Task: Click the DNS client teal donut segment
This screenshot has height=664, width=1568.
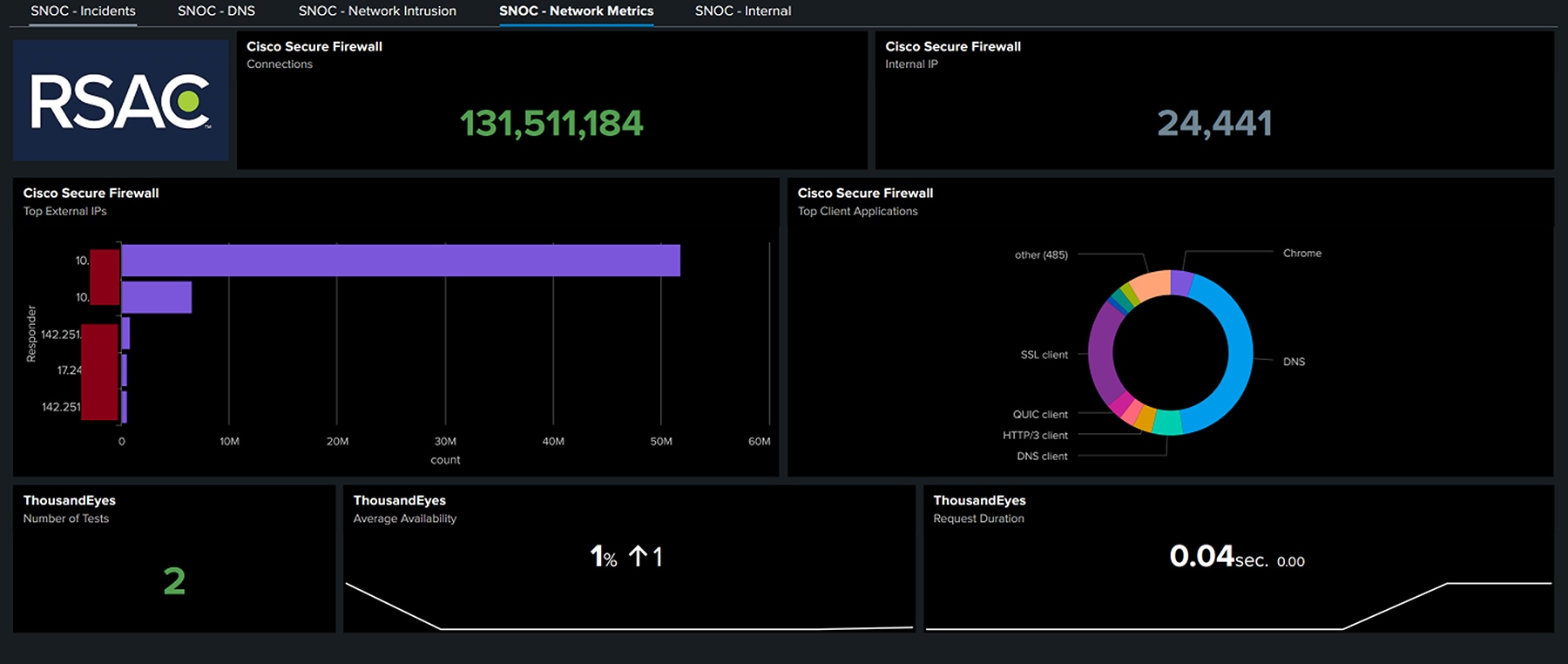Action: click(1167, 422)
